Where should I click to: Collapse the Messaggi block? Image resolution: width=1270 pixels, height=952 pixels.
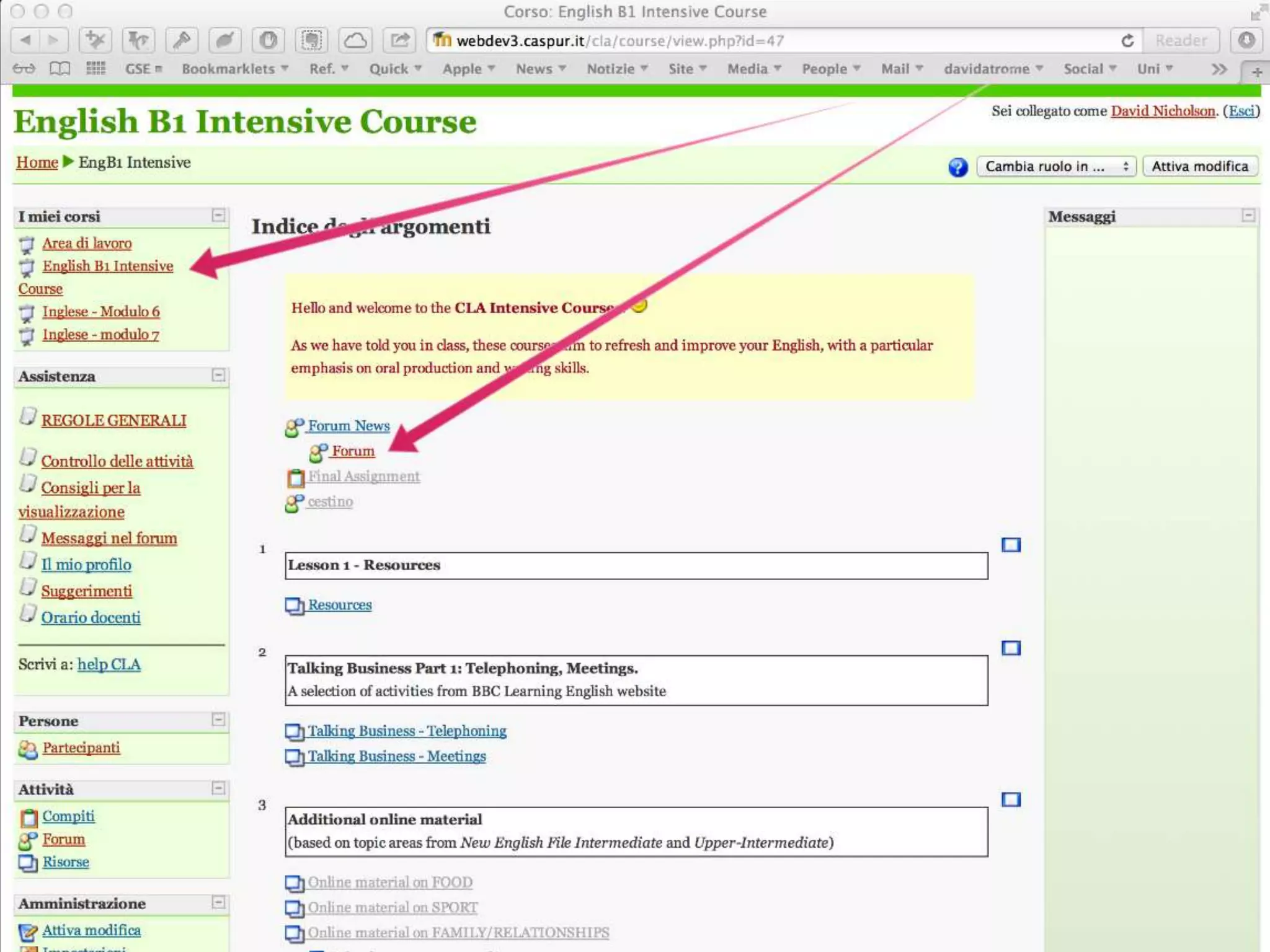pos(1248,215)
